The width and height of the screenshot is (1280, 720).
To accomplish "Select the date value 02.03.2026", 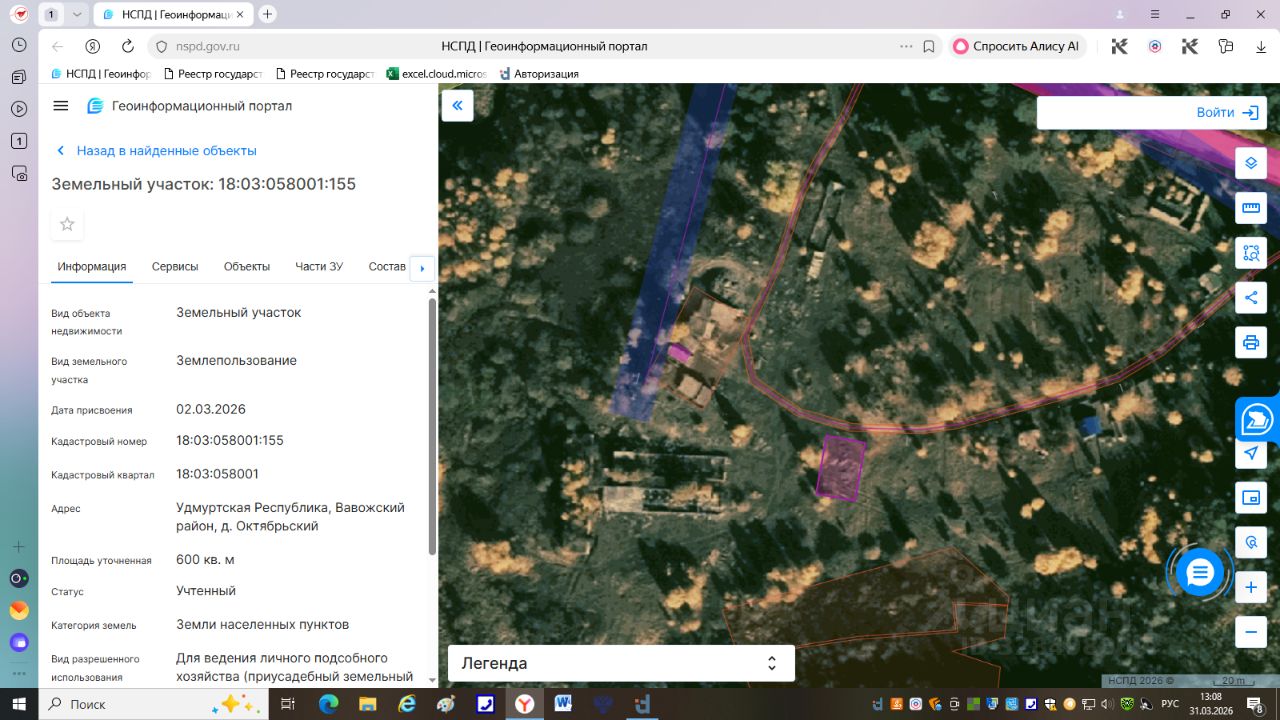I will coord(211,409).
